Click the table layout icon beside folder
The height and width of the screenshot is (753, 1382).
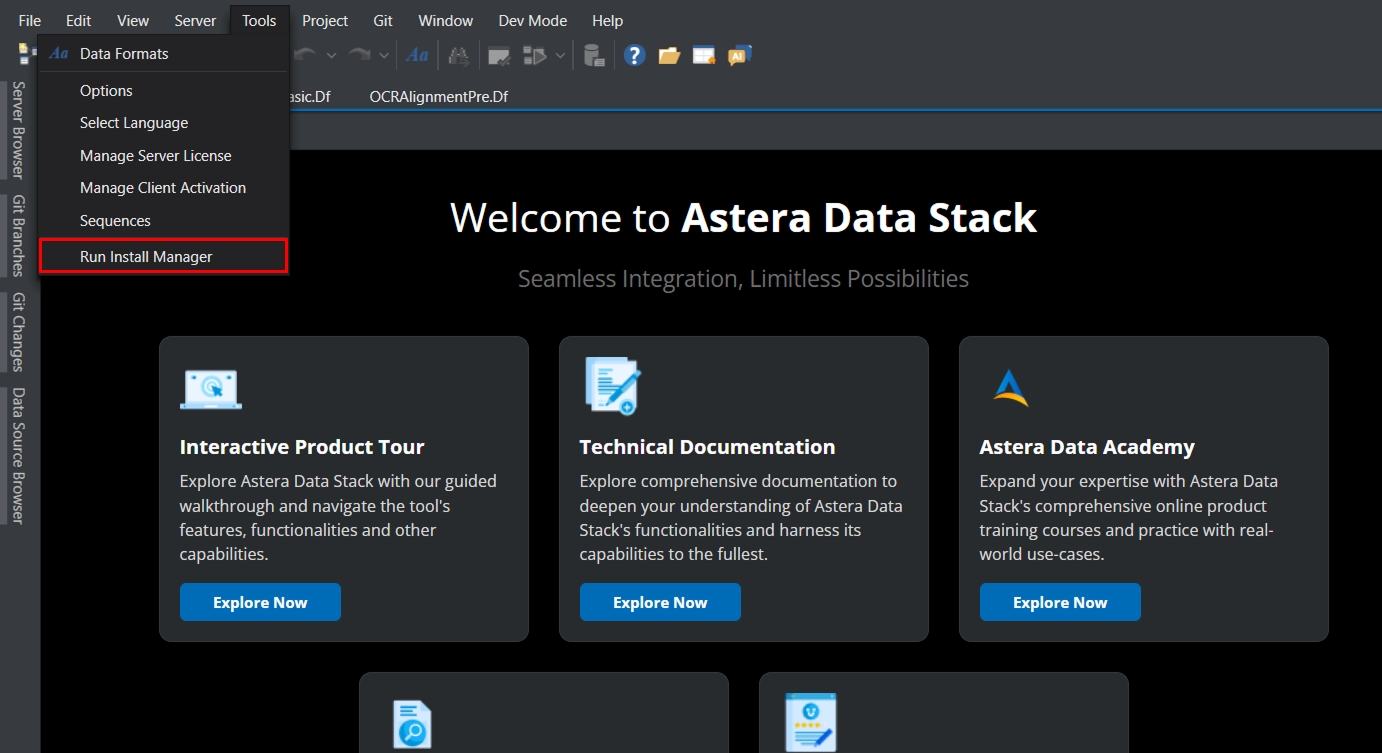tap(704, 56)
